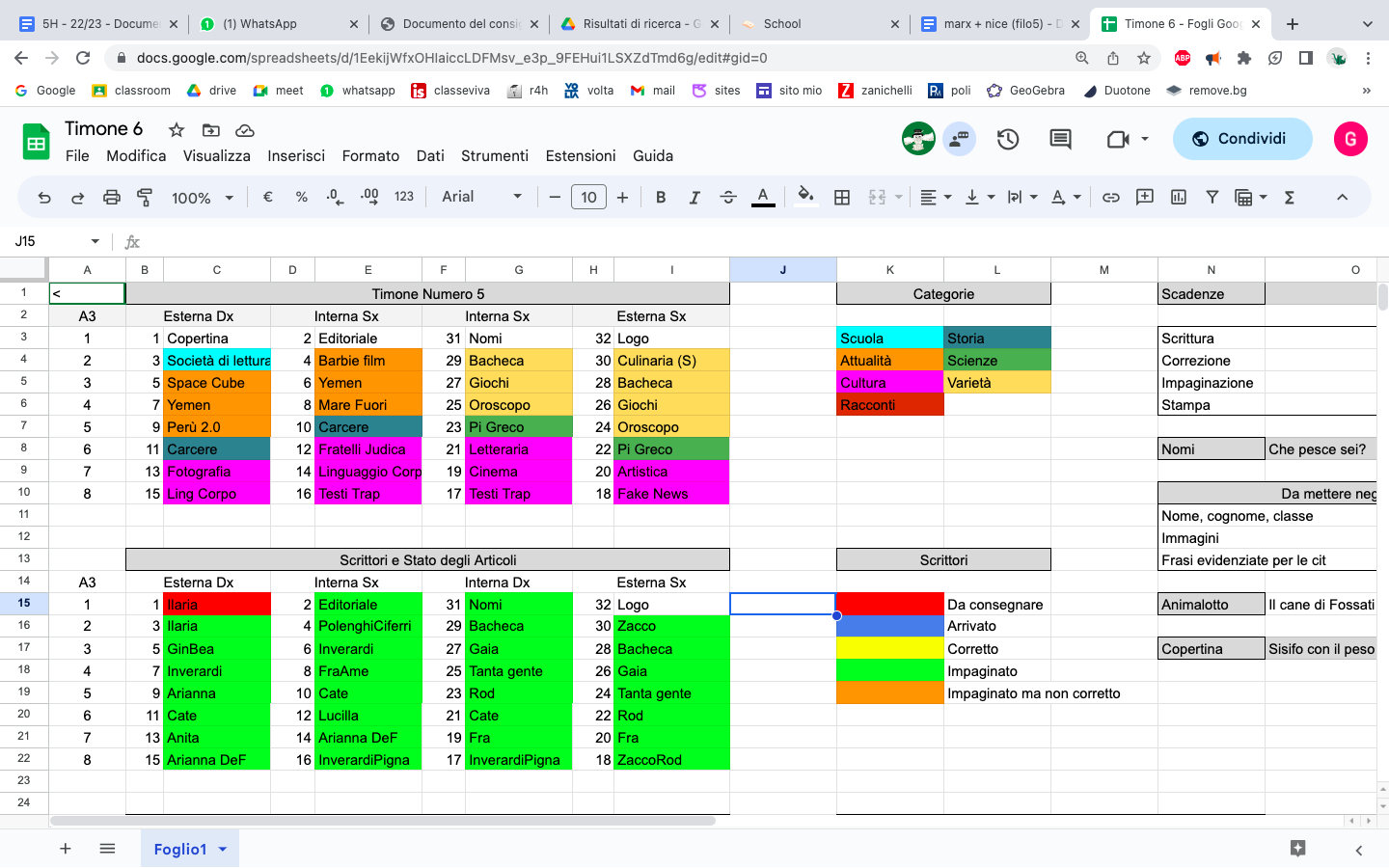Select the Paint format tool
This screenshot has height=868, width=1389.
145,197
